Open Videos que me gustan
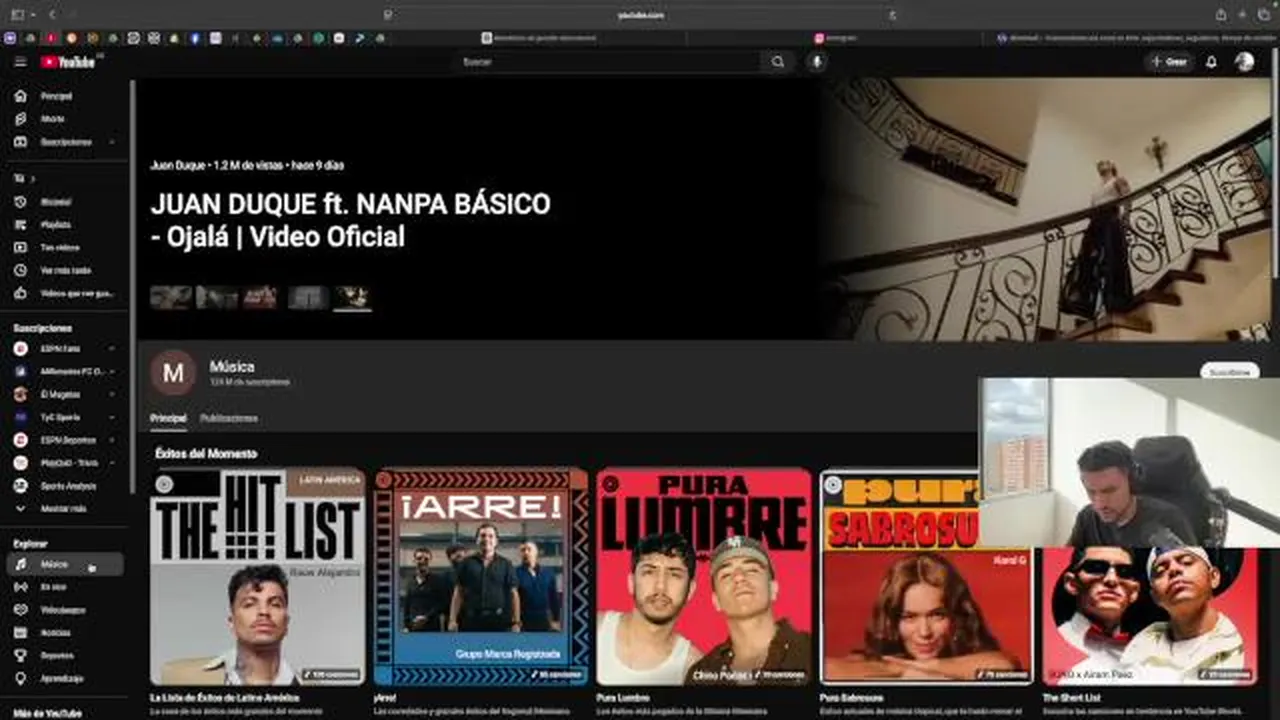The height and width of the screenshot is (720, 1280). [x=65, y=293]
